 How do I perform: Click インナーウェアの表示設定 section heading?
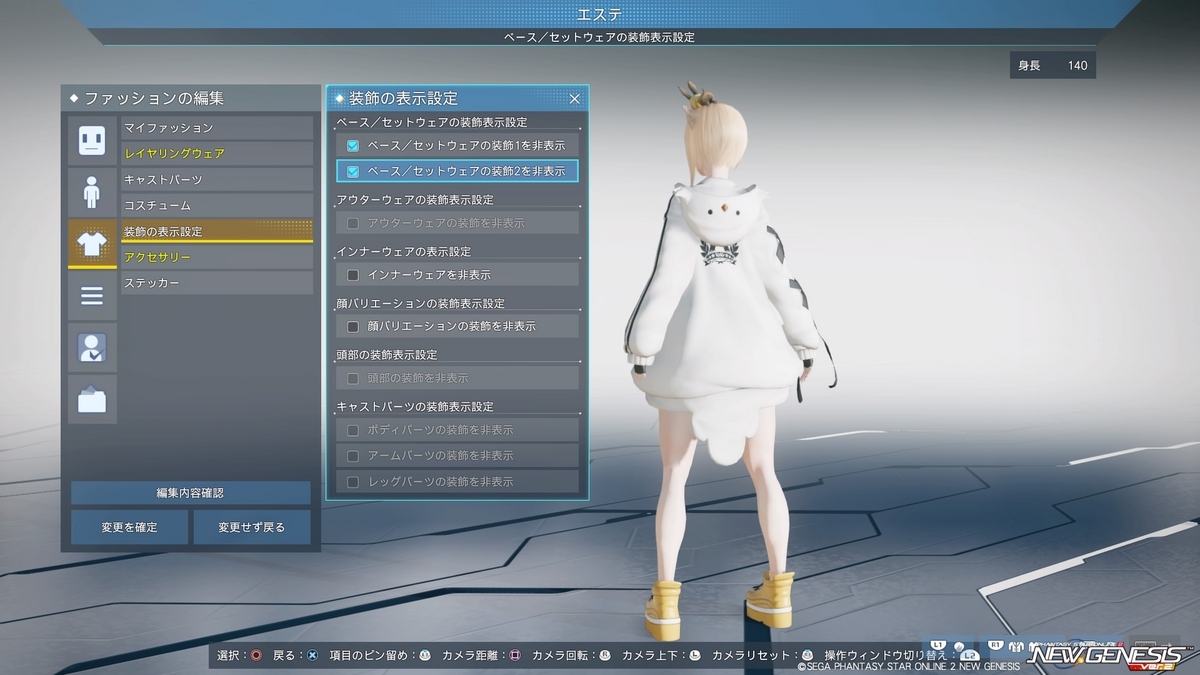pos(404,252)
